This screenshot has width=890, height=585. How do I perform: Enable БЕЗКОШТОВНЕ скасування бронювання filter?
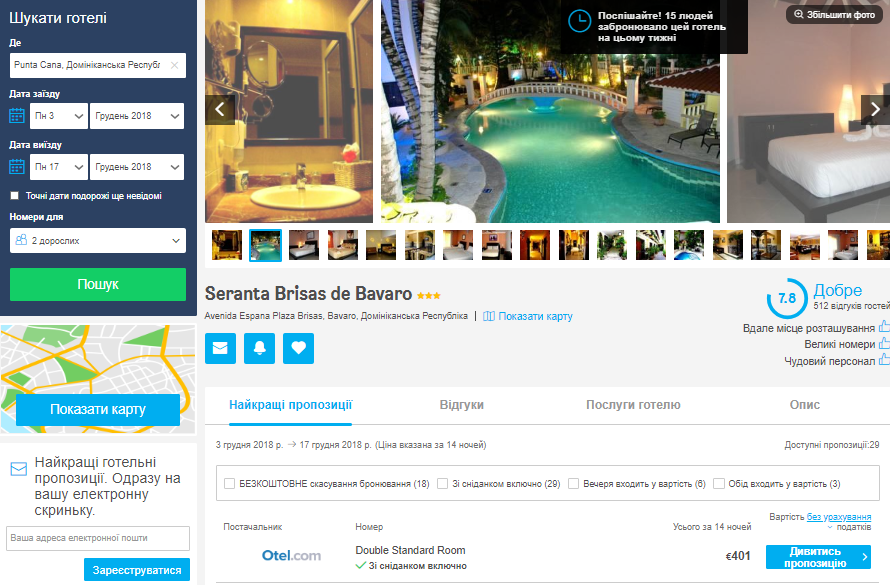230,484
